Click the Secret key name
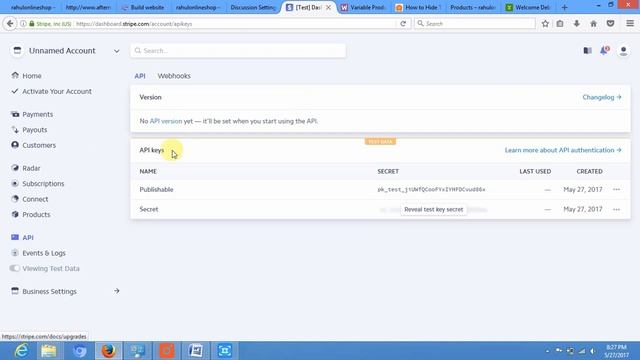640x360 pixels. click(x=149, y=209)
